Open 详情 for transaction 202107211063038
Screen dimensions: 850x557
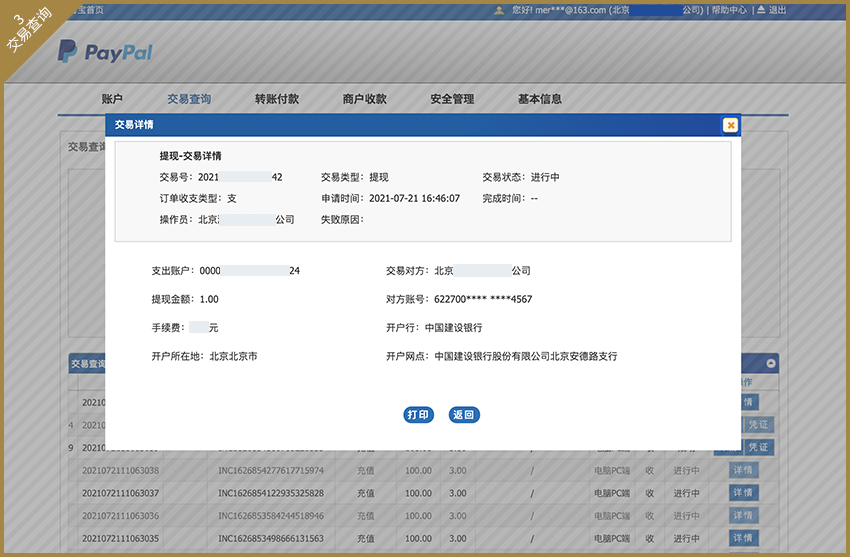point(743,470)
